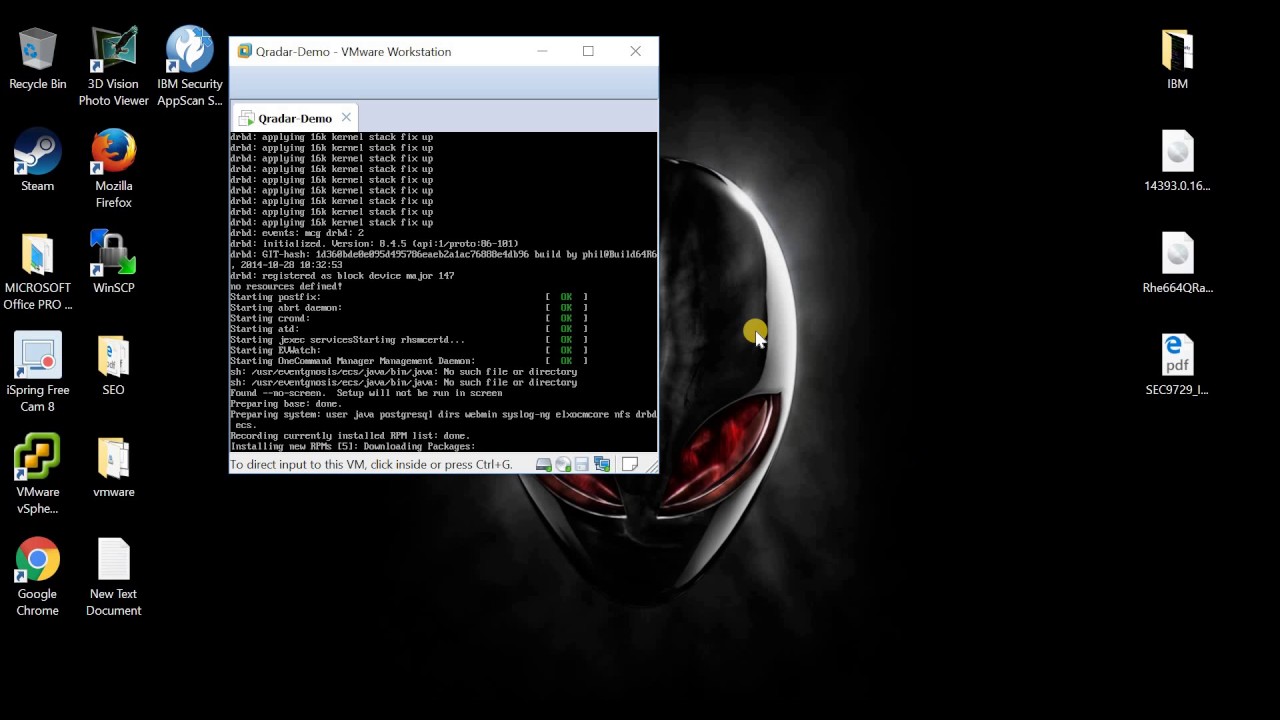Select the IBM Security AppScan shortcut
The height and width of the screenshot is (720, 1280).
[189, 66]
